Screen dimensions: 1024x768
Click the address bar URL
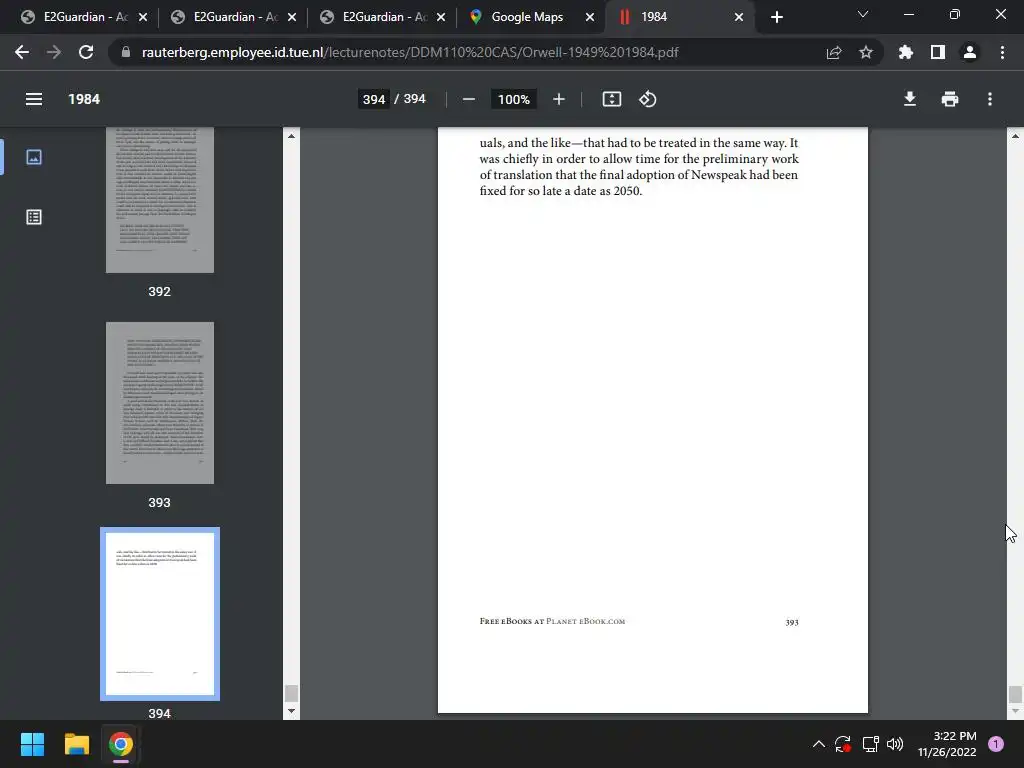click(x=410, y=52)
